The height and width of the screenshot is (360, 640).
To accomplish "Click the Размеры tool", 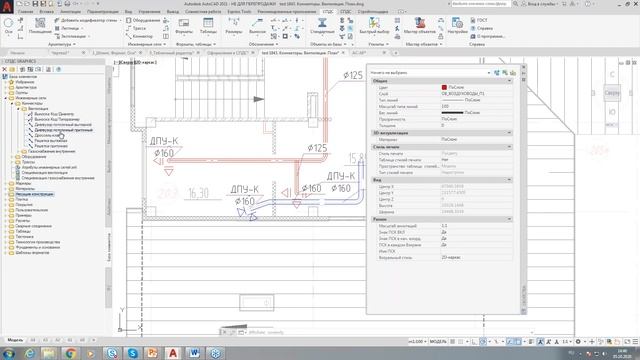I will coord(234,26).
